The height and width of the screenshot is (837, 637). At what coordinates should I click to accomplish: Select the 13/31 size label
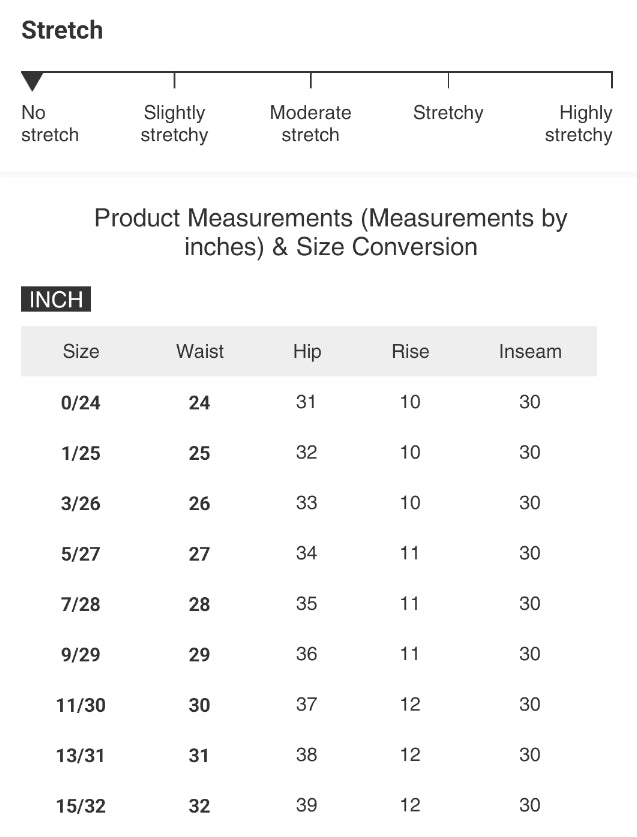tap(81, 755)
